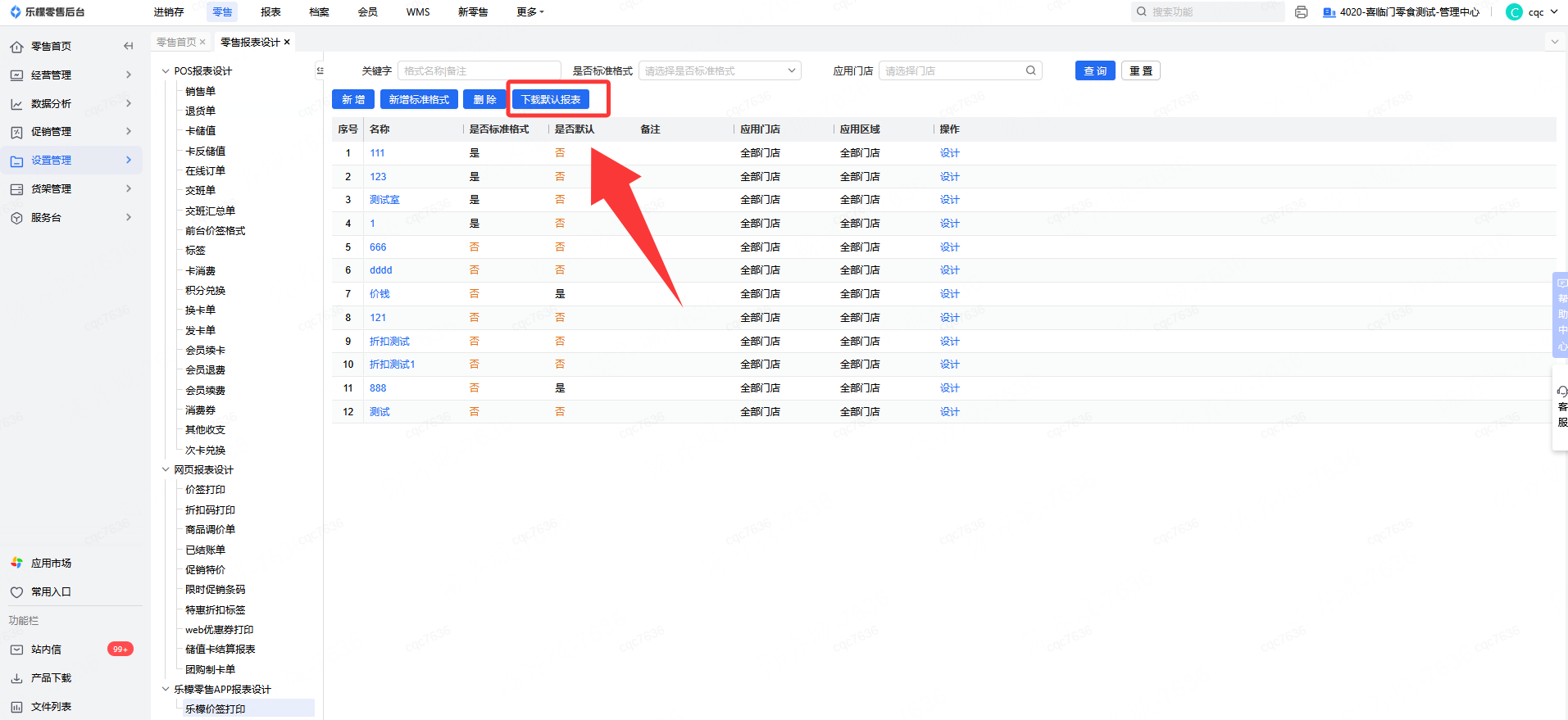Click 4020 store name in header
This screenshot has width=1568, height=720.
coord(1410,12)
